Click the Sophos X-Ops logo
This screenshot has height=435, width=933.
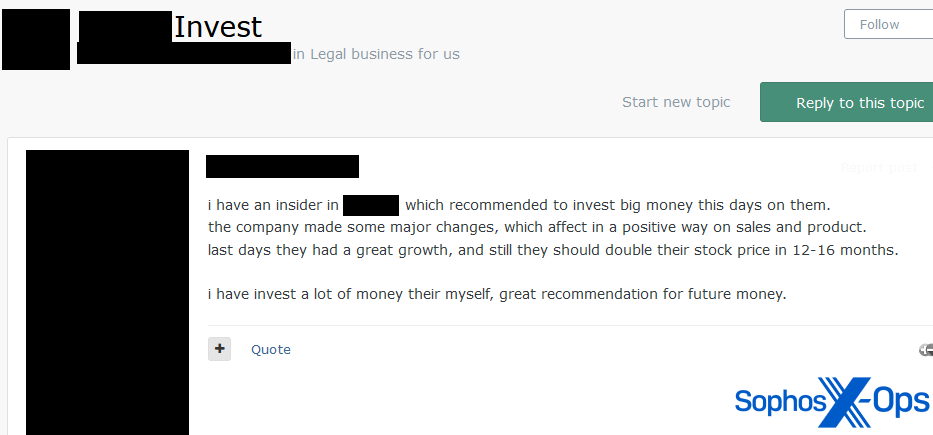(x=832, y=402)
